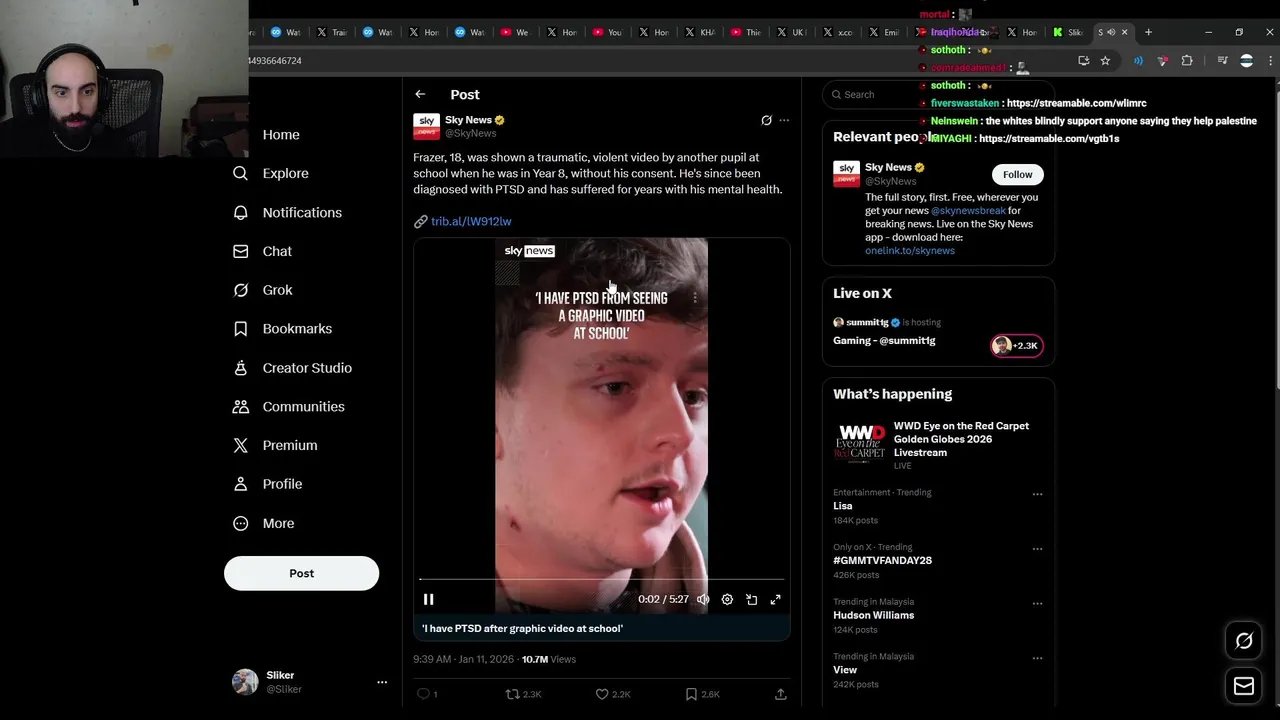The image size is (1280, 720).
Task: Click the Sliker avatar in sidebar
Action: (x=245, y=682)
